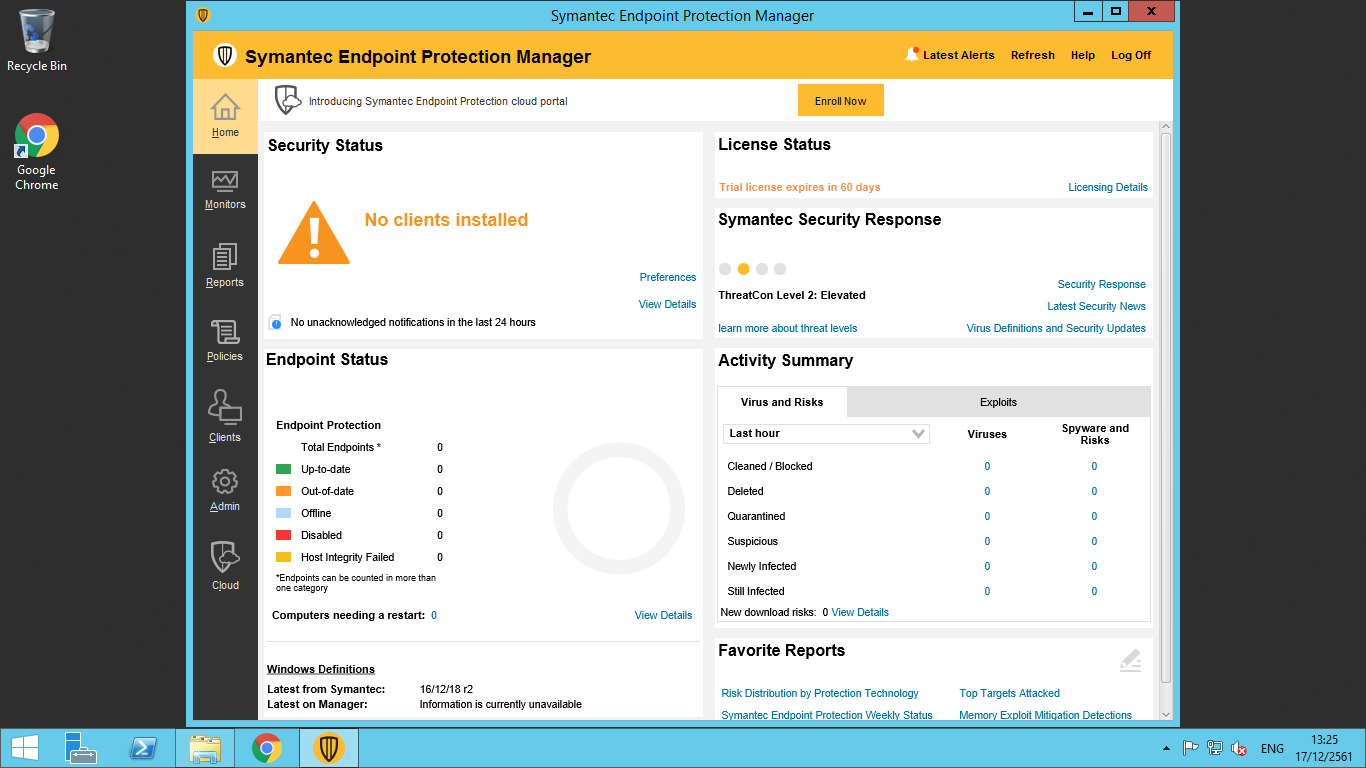Viewport: 1366px width, 768px height.
Task: Edit Favorite Reports with pencil icon
Action: click(1130, 660)
